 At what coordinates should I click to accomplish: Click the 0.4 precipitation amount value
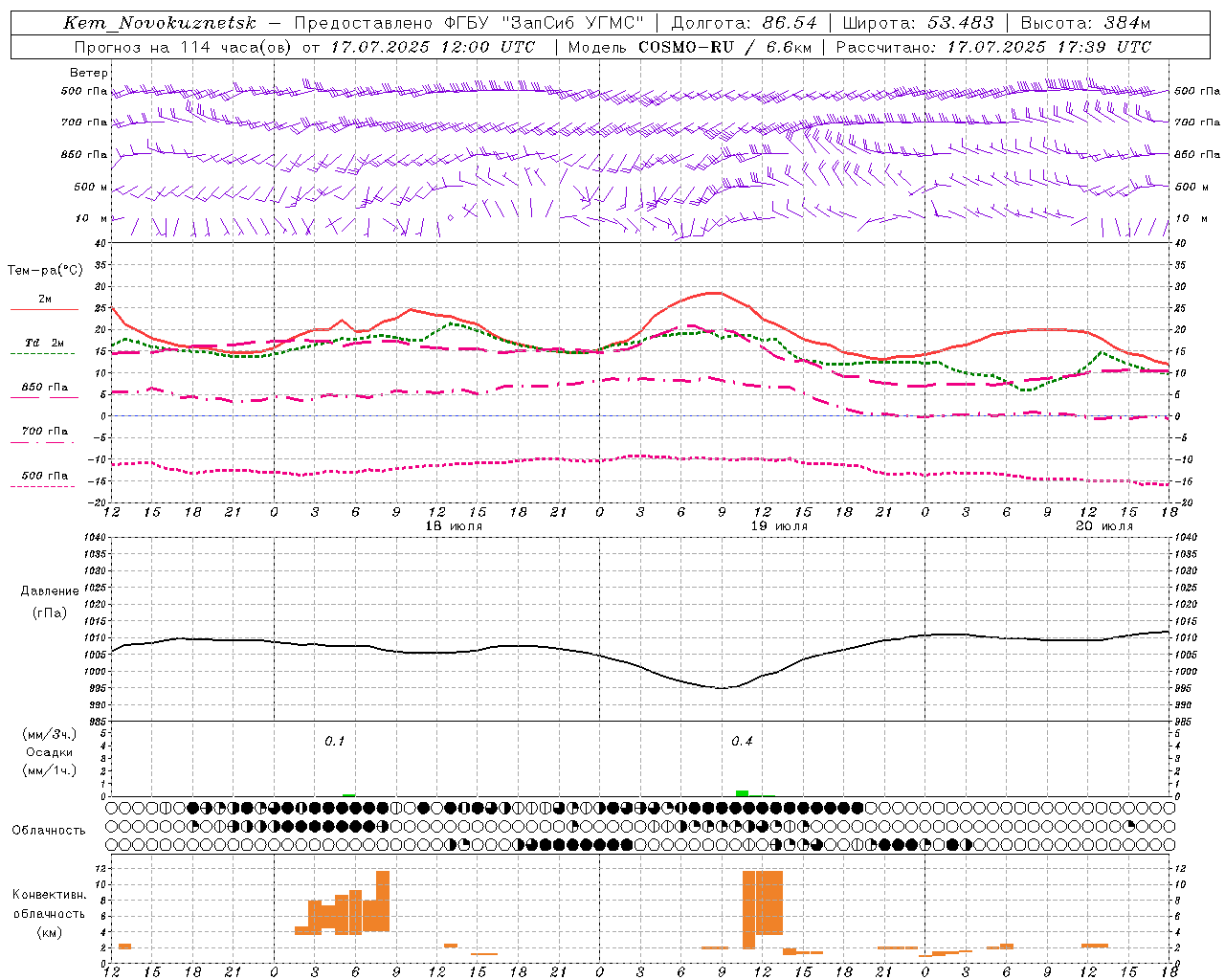pos(742,742)
